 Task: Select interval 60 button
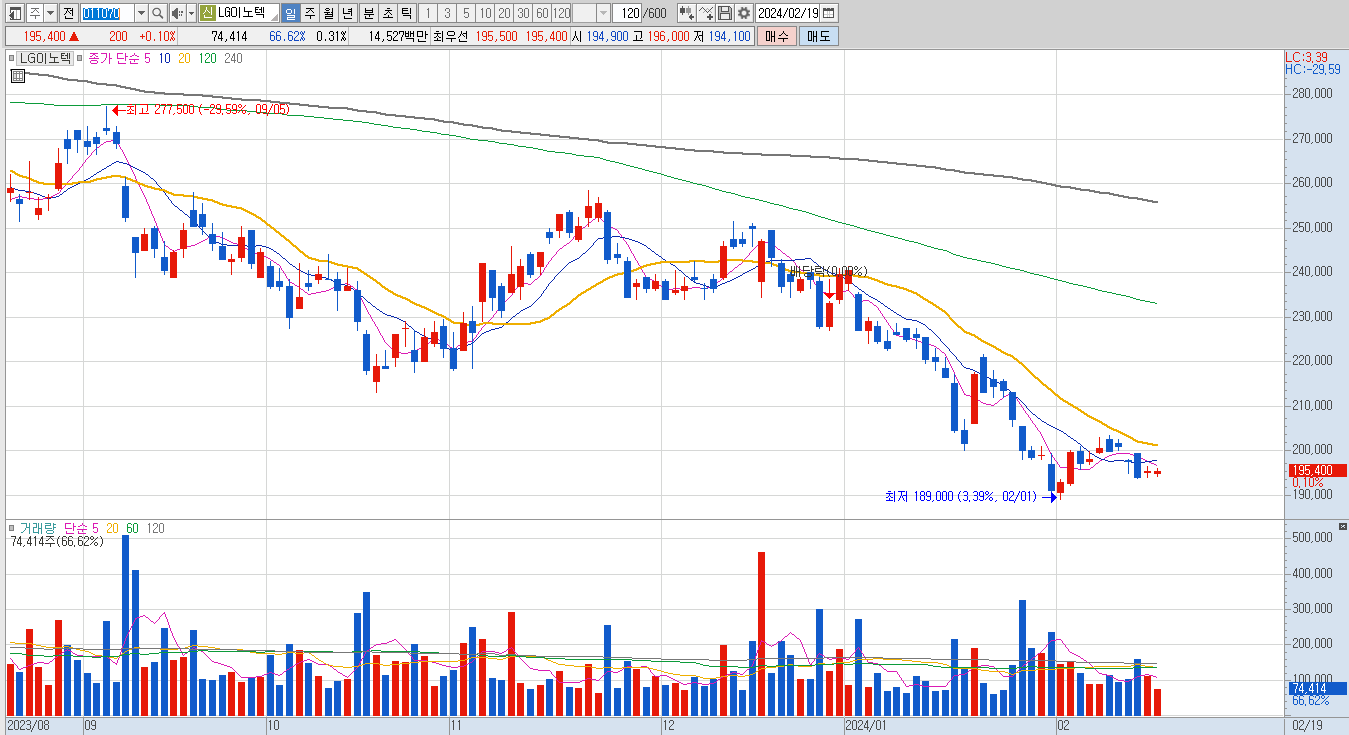[542, 13]
